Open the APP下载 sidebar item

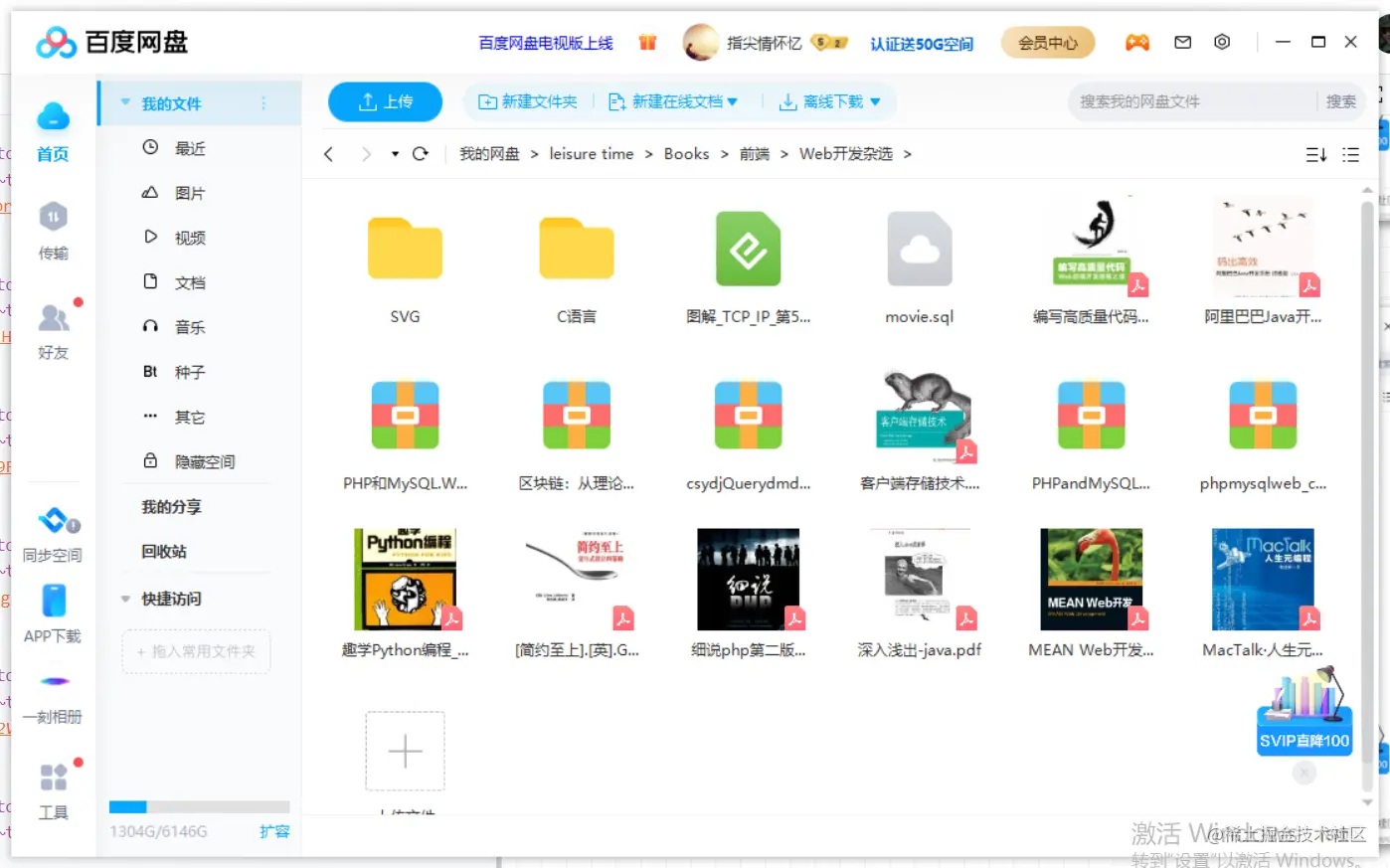point(53,613)
